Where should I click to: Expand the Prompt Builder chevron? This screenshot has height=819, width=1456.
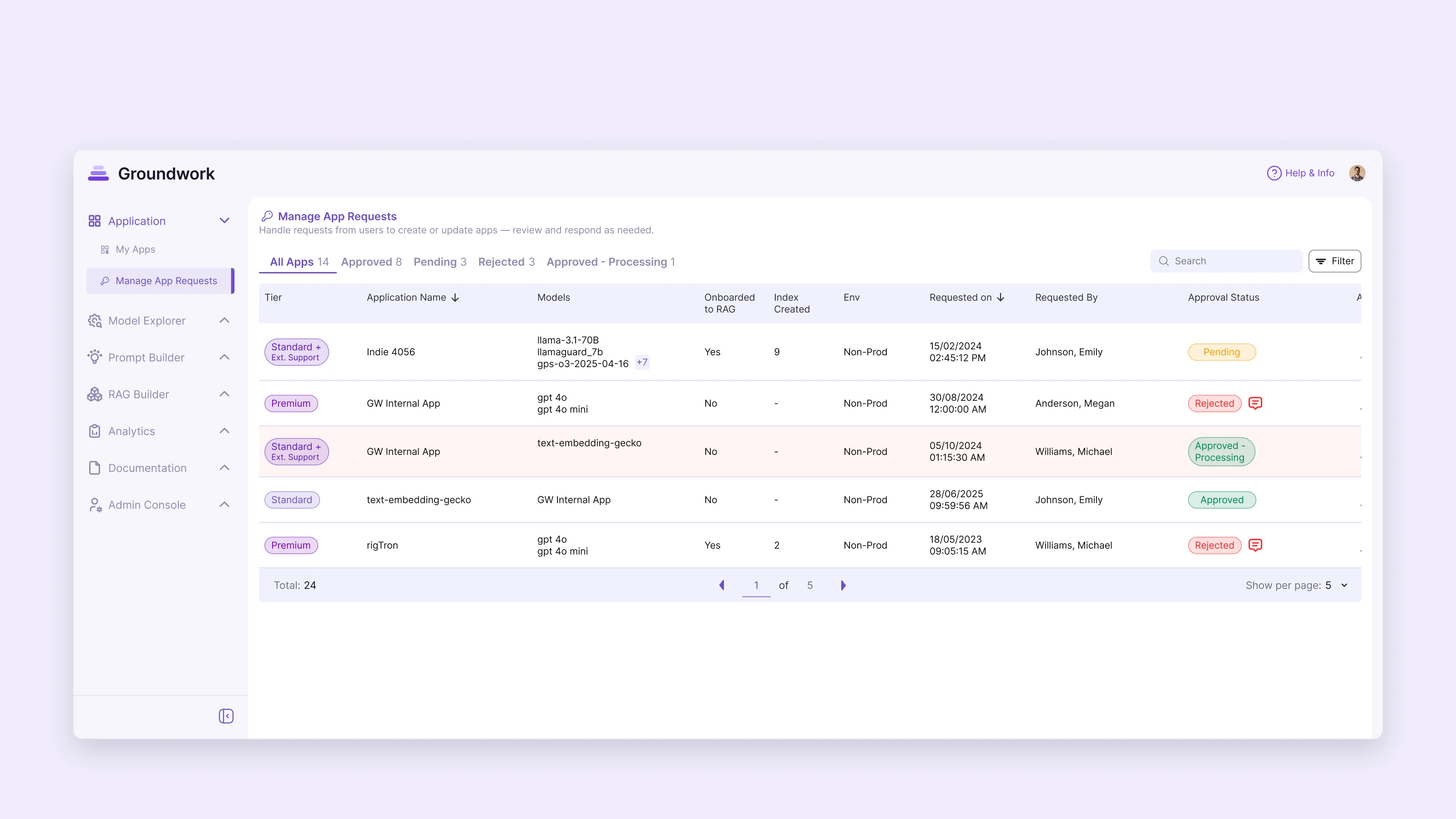coord(224,357)
